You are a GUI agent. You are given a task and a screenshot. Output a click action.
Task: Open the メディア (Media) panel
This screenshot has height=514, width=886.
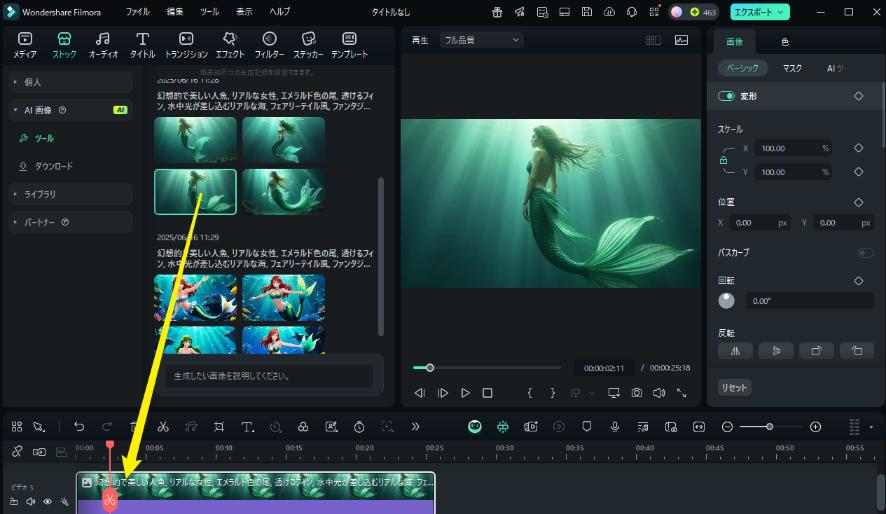point(25,45)
